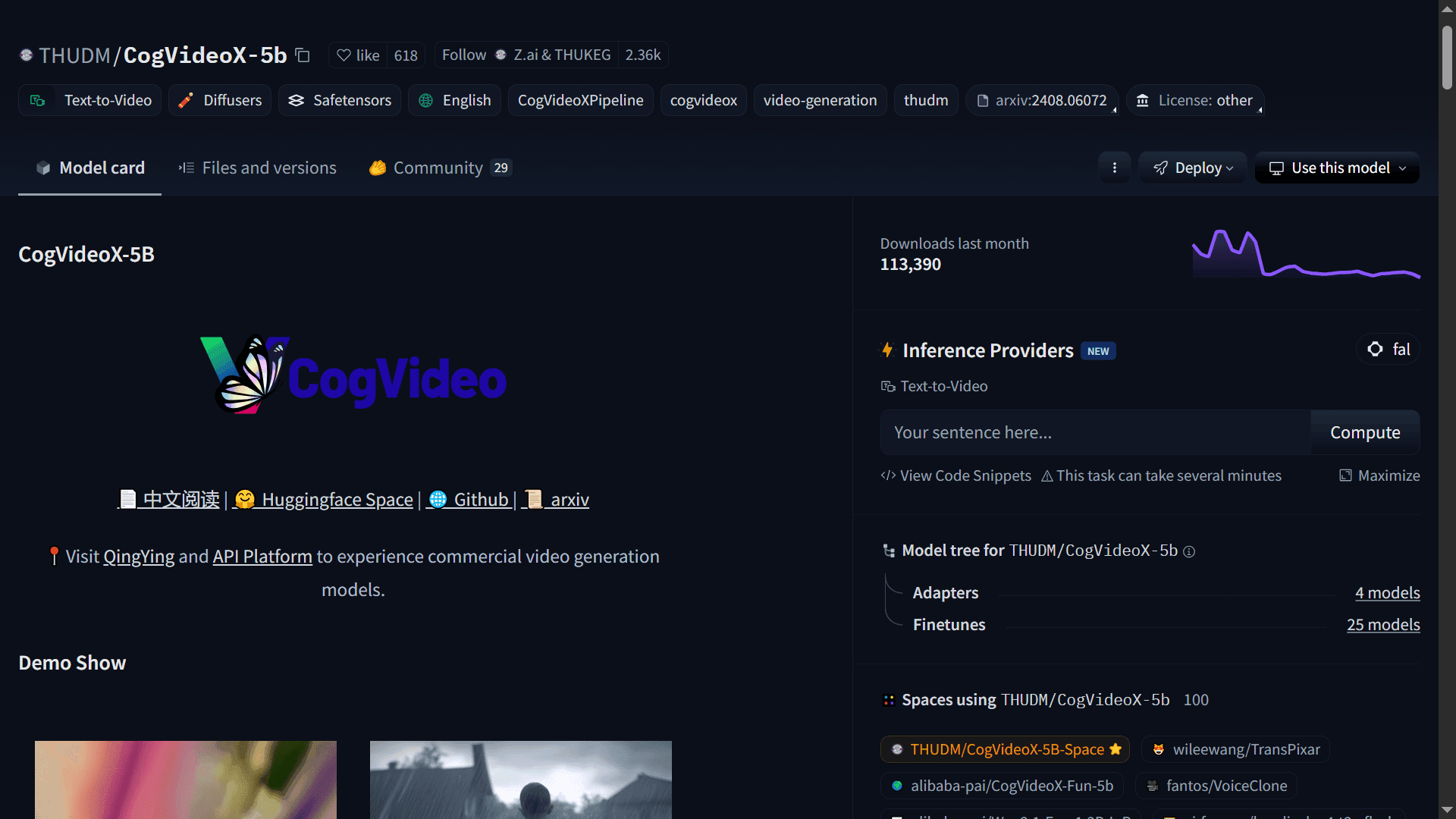Screen dimensions: 1456x819
Task: Select the fal inference provider
Action: coord(1388,350)
